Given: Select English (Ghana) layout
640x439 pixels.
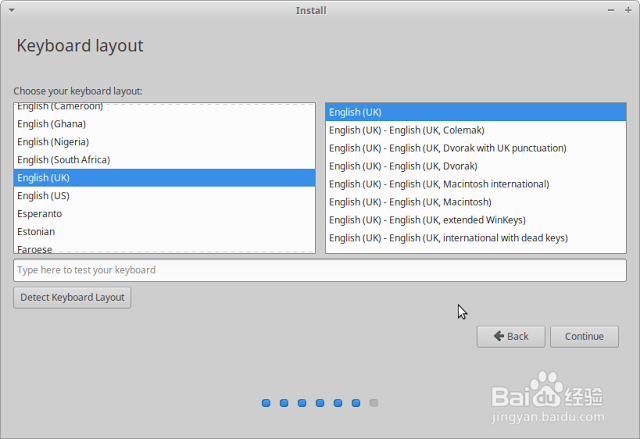Looking at the screenshot, I should (x=164, y=124).
